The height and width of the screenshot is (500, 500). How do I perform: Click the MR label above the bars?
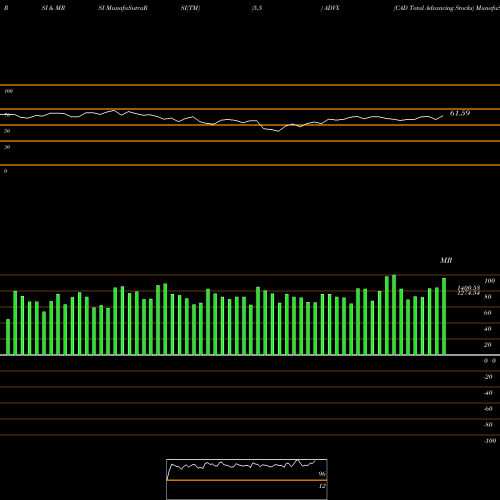446,260
